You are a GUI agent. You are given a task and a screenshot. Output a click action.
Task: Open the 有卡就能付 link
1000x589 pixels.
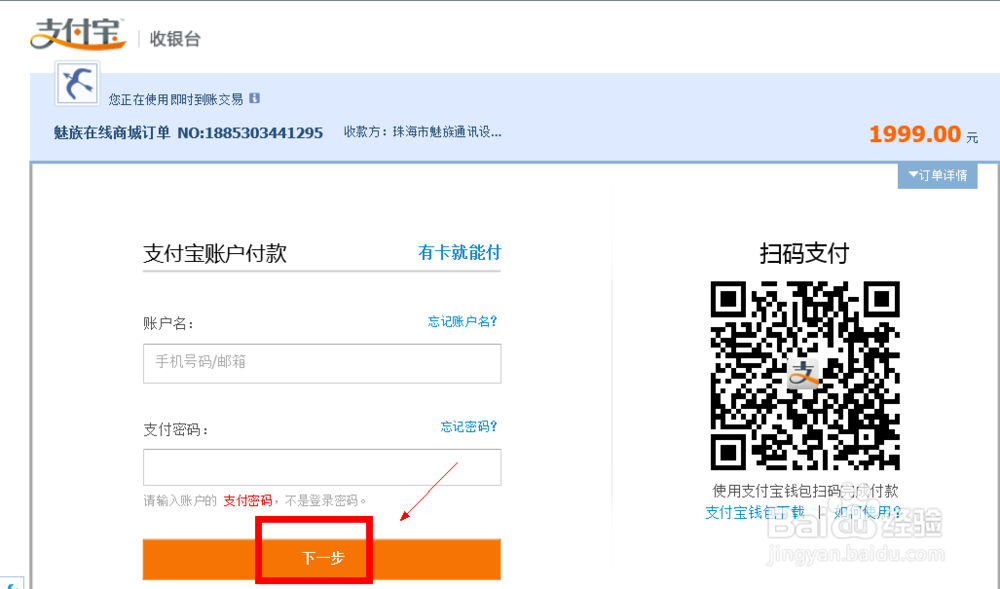pos(459,253)
